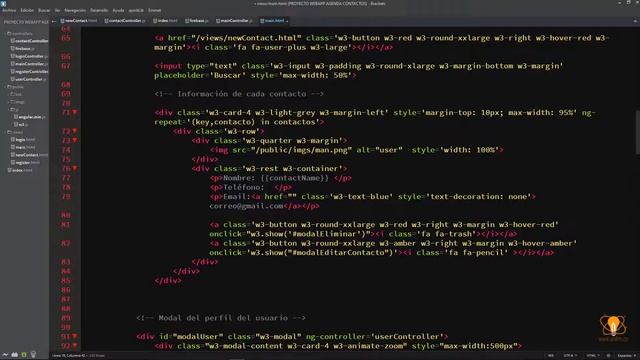Open main.html in the views folder
The width and height of the screenshot is (640, 360).
[x=23, y=147]
